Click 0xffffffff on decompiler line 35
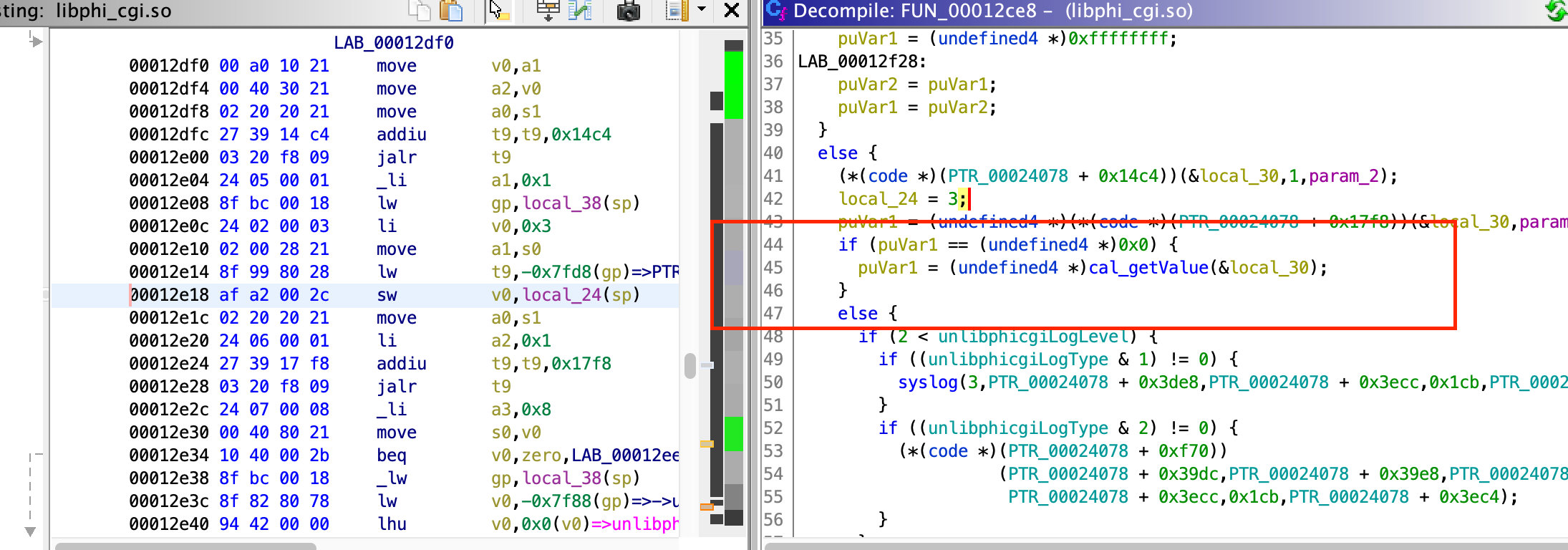This screenshot has width=1568, height=550. pos(1118,39)
